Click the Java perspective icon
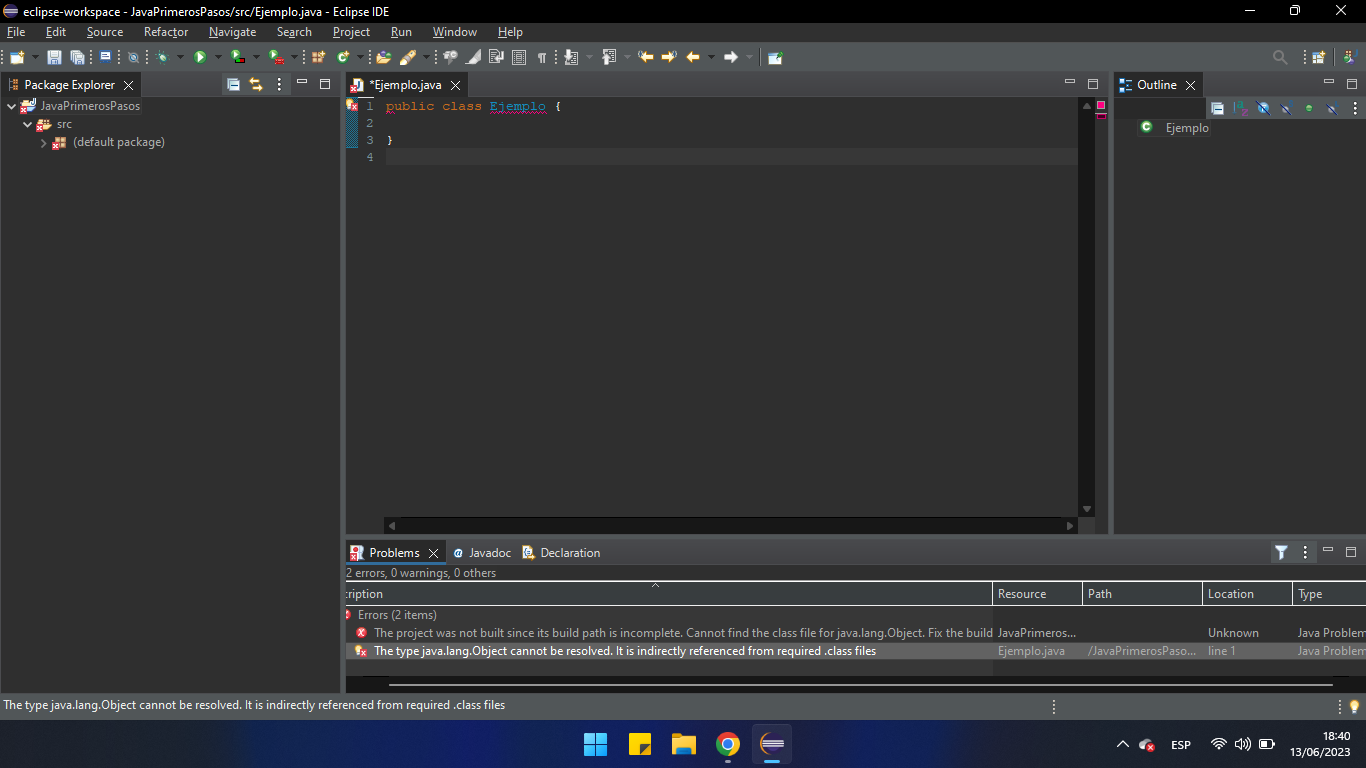1366x768 pixels. pos(1349,57)
